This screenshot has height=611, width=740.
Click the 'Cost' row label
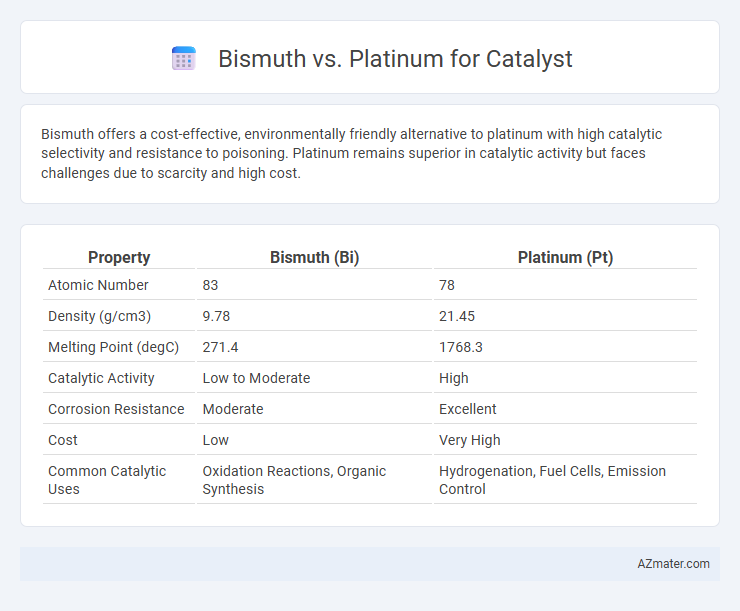[63, 440]
